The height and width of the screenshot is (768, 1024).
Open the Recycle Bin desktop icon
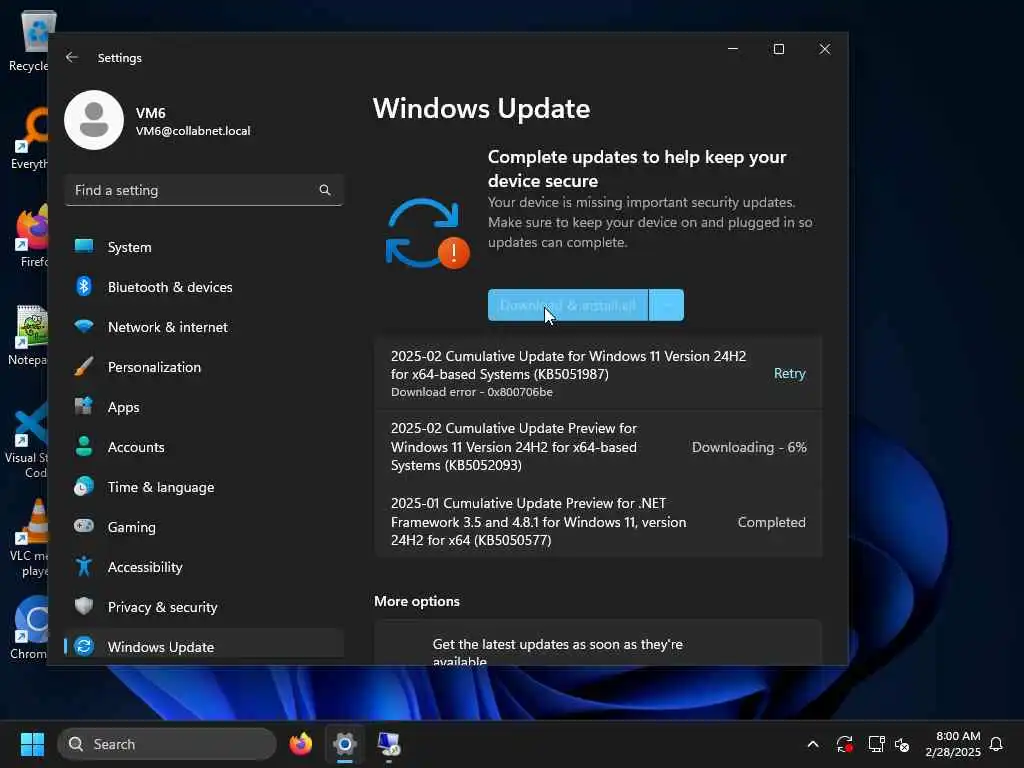(29, 40)
